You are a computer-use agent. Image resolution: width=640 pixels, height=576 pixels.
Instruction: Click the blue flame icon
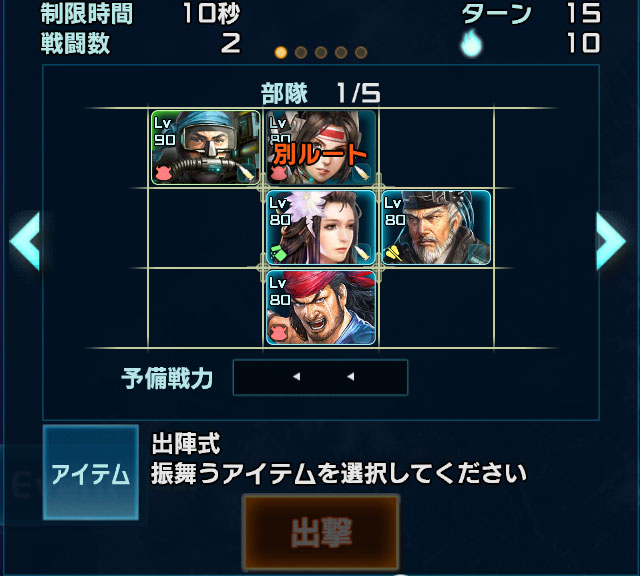tap(471, 43)
